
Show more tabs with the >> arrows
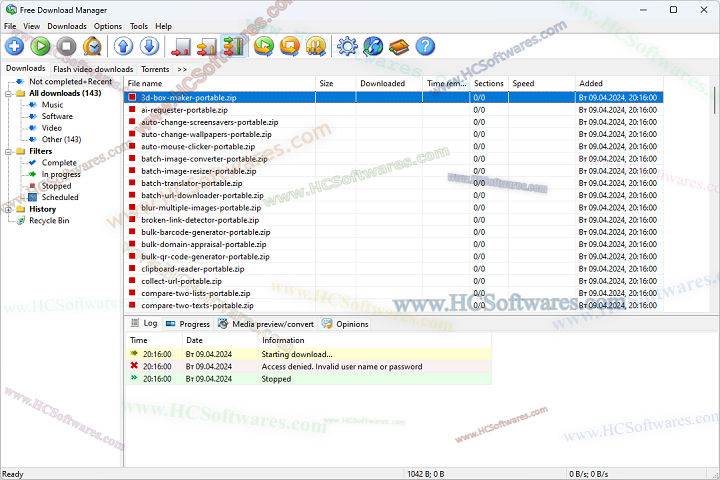click(182, 69)
